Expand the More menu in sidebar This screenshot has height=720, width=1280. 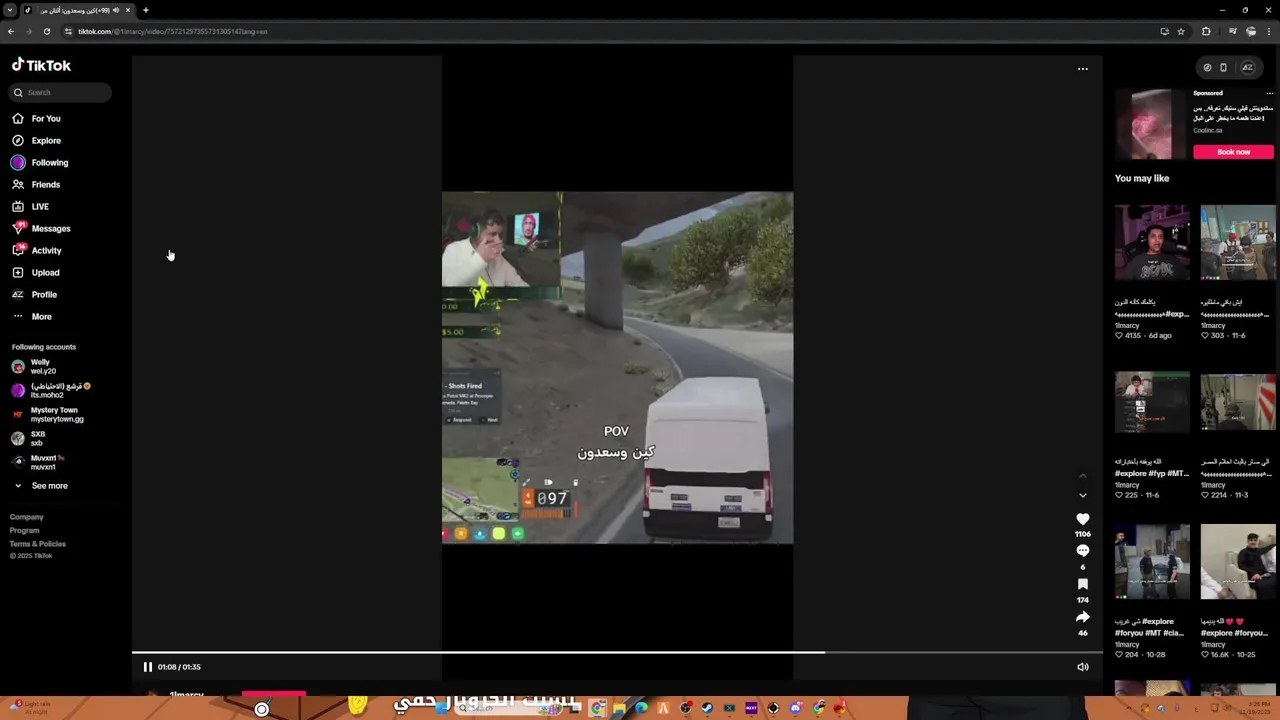pyautogui.click(x=41, y=317)
